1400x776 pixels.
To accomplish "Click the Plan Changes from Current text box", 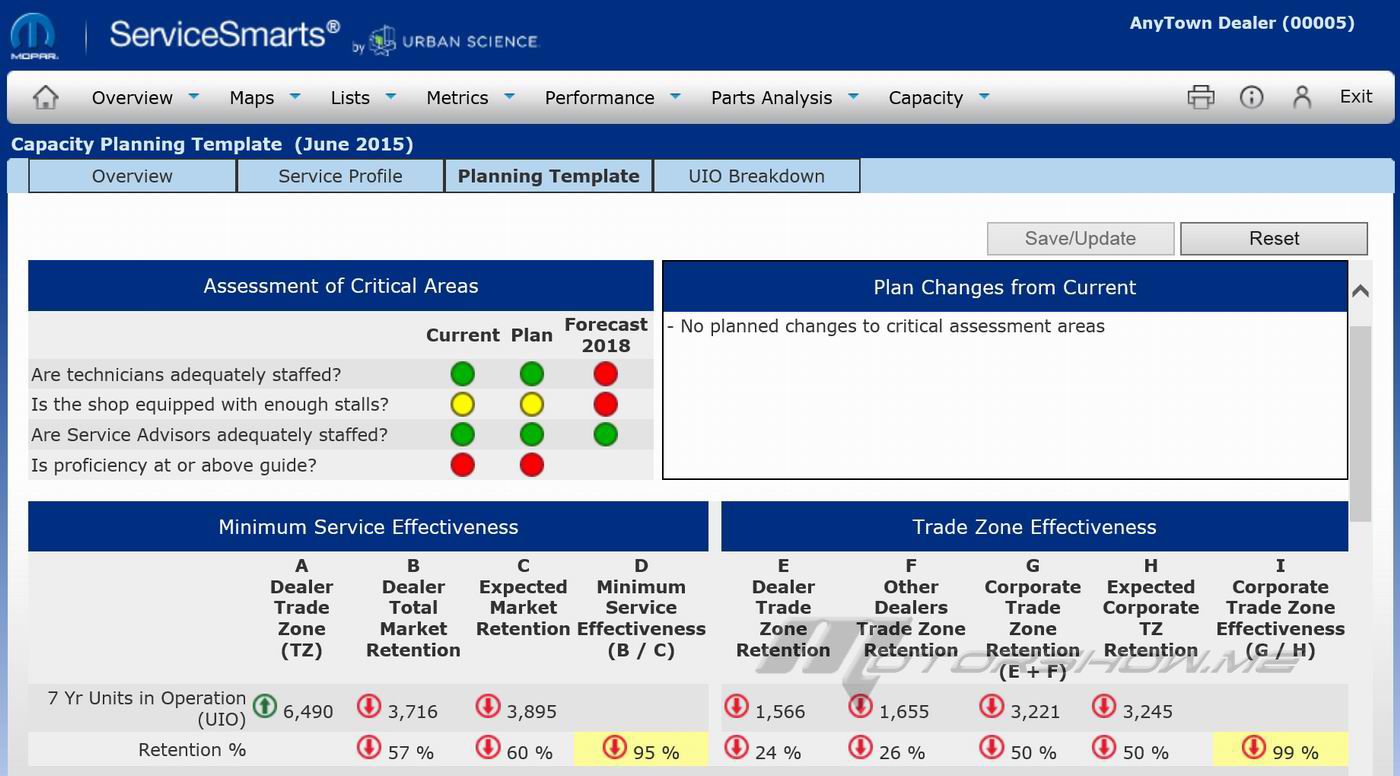I will pyautogui.click(x=1005, y=395).
